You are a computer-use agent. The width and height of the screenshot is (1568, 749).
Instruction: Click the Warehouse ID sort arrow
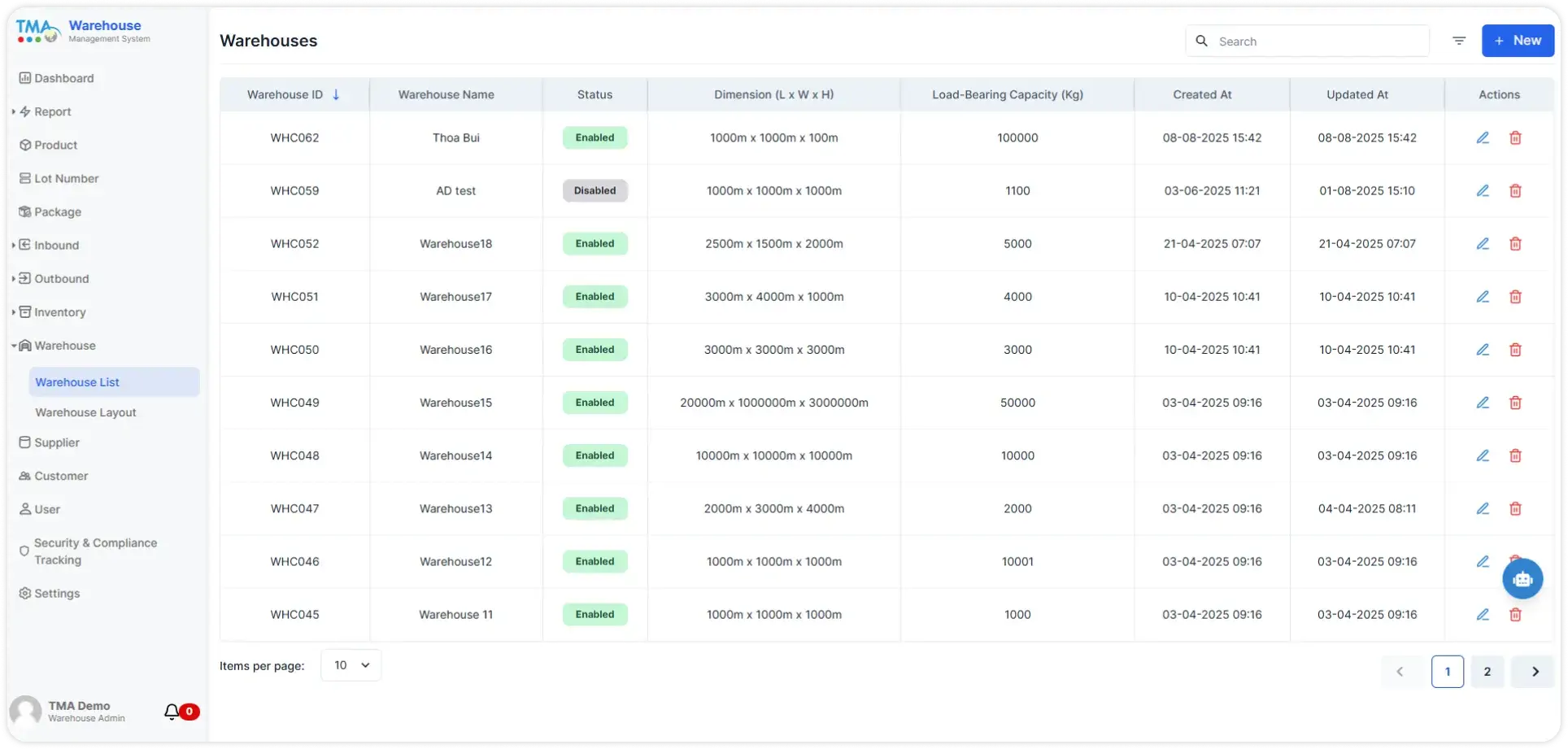336,95
